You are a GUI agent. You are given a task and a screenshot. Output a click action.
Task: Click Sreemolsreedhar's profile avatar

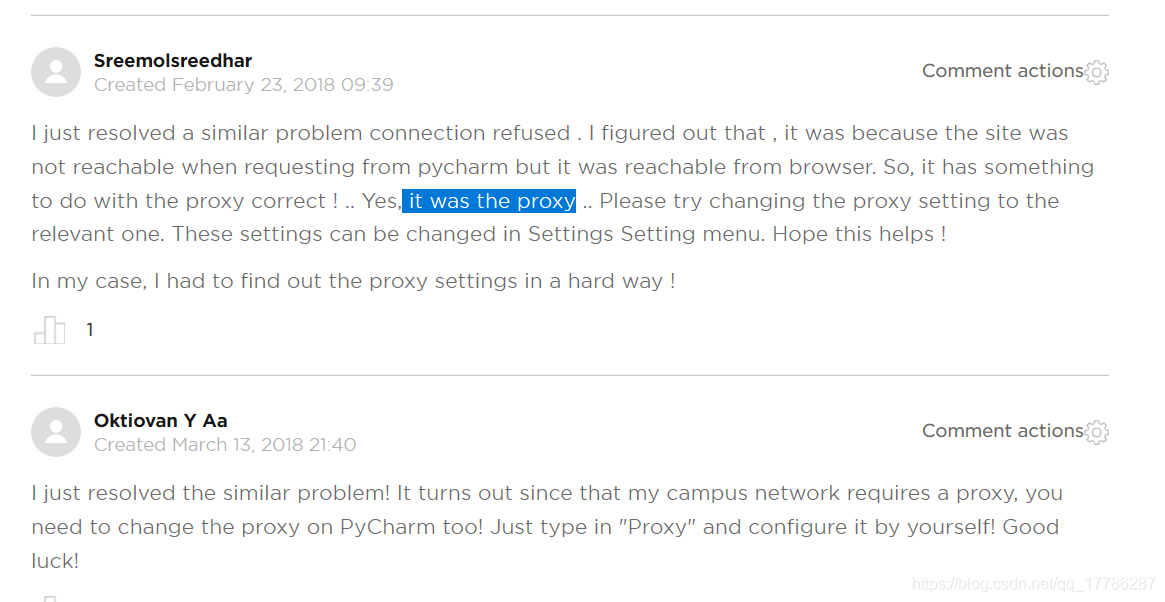coord(56,72)
